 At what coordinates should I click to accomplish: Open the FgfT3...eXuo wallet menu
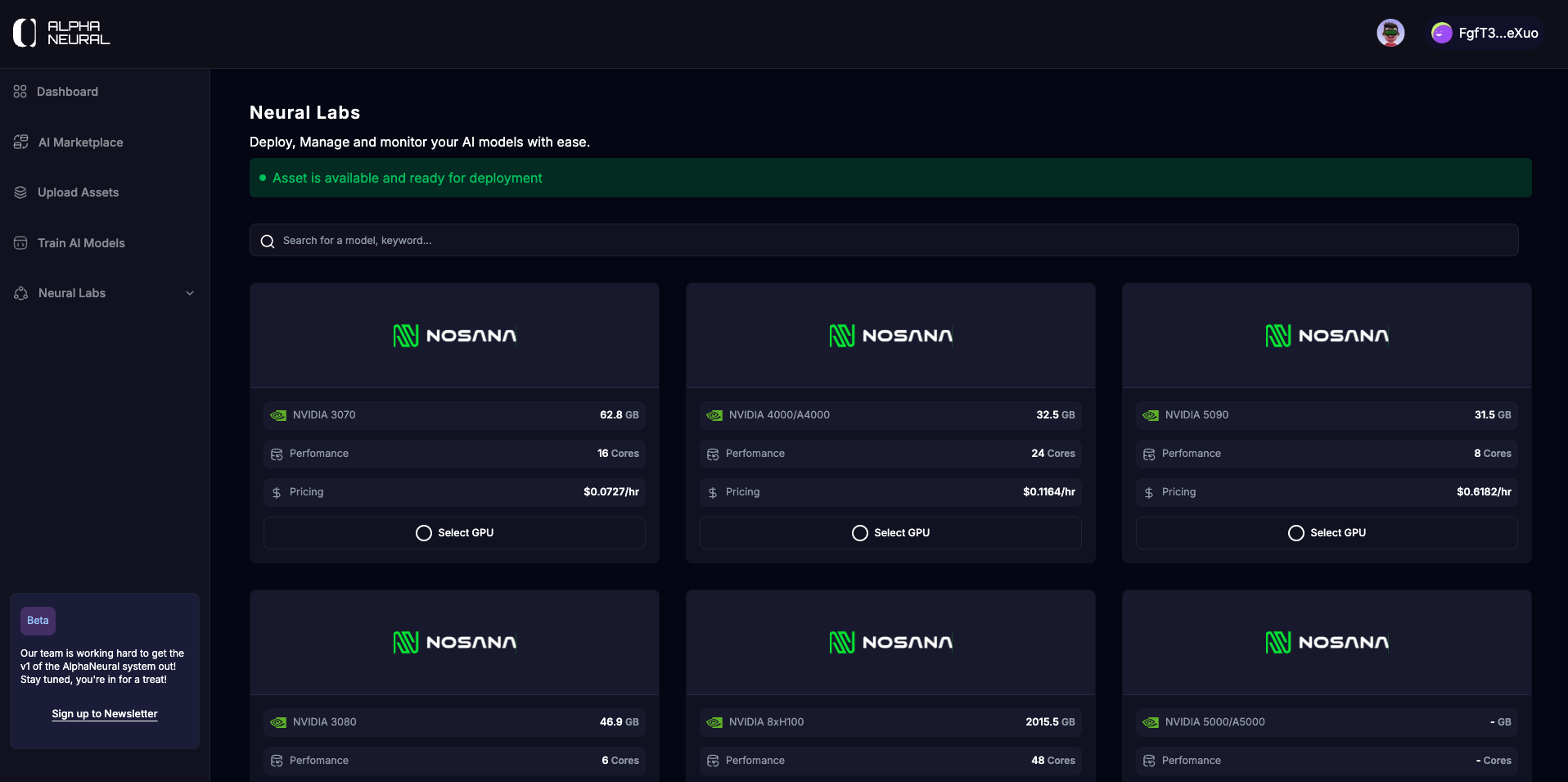[1485, 33]
